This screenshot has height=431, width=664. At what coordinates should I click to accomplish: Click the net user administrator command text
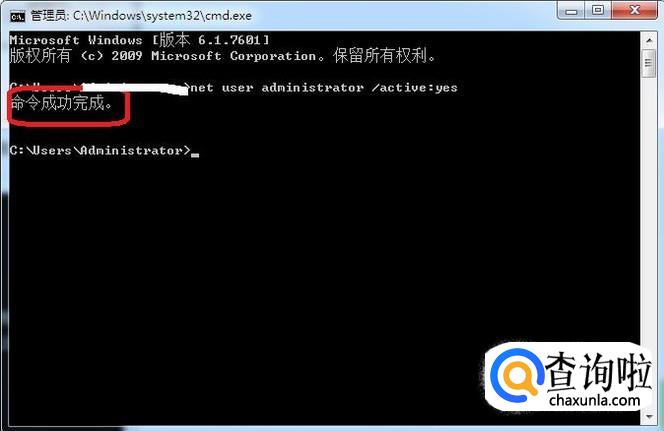click(x=277, y=88)
